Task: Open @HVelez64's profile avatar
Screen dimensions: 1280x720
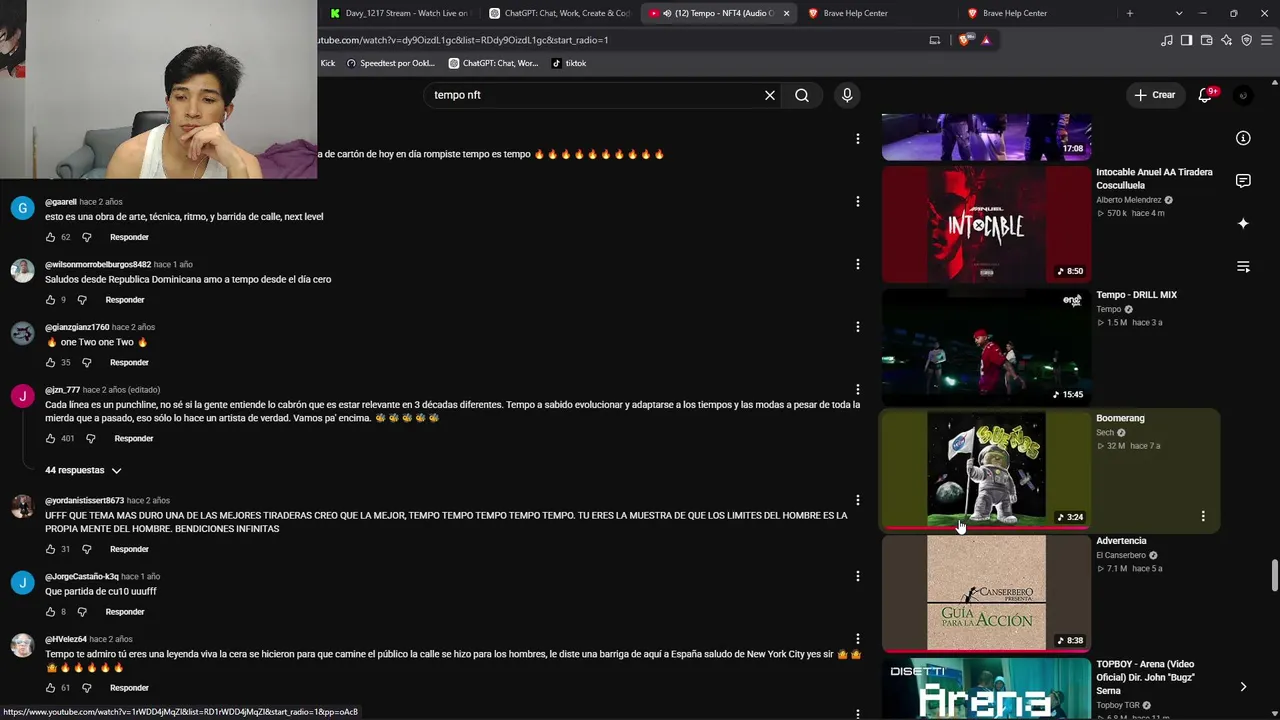Action: coord(22,645)
